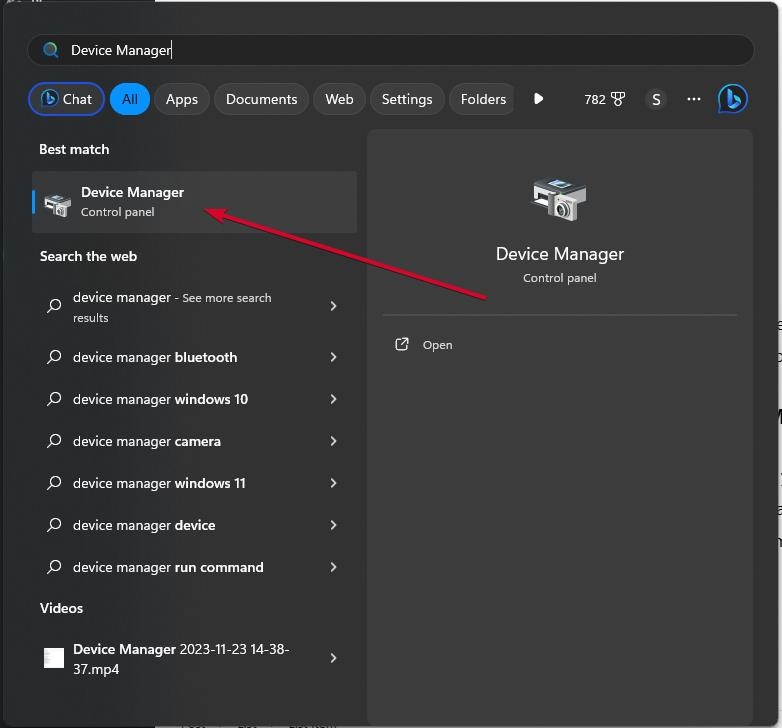This screenshot has height=728, width=782.
Task: Open the S account profile button
Action: click(x=656, y=99)
